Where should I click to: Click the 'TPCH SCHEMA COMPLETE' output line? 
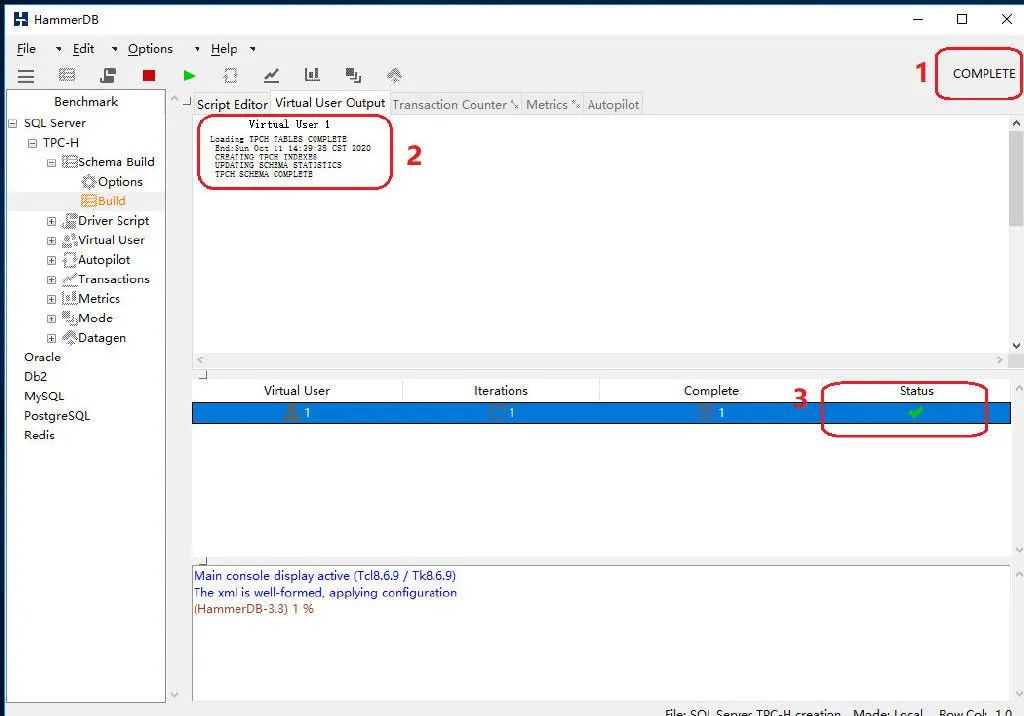click(264, 174)
